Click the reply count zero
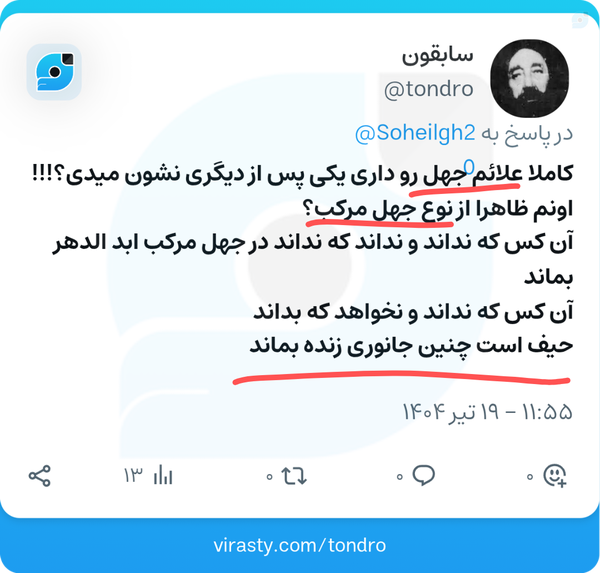The height and width of the screenshot is (573, 600). coord(399,477)
